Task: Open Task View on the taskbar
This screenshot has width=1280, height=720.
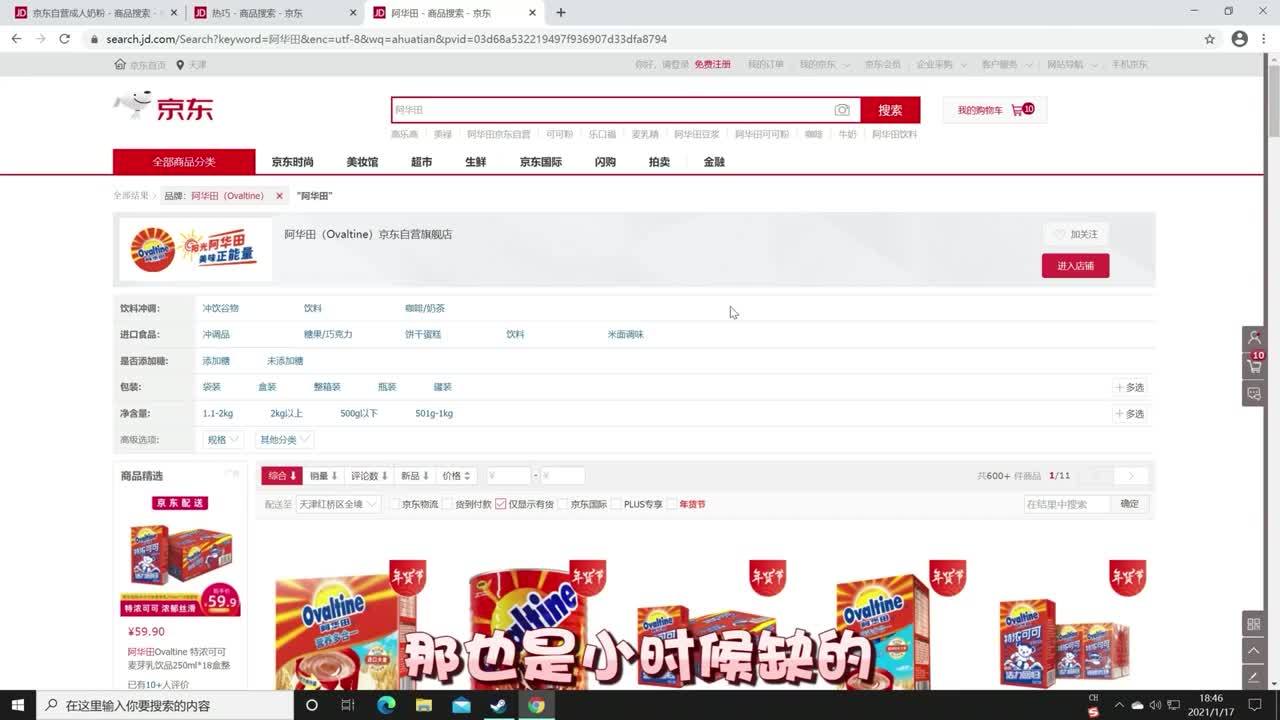Action: coord(348,705)
